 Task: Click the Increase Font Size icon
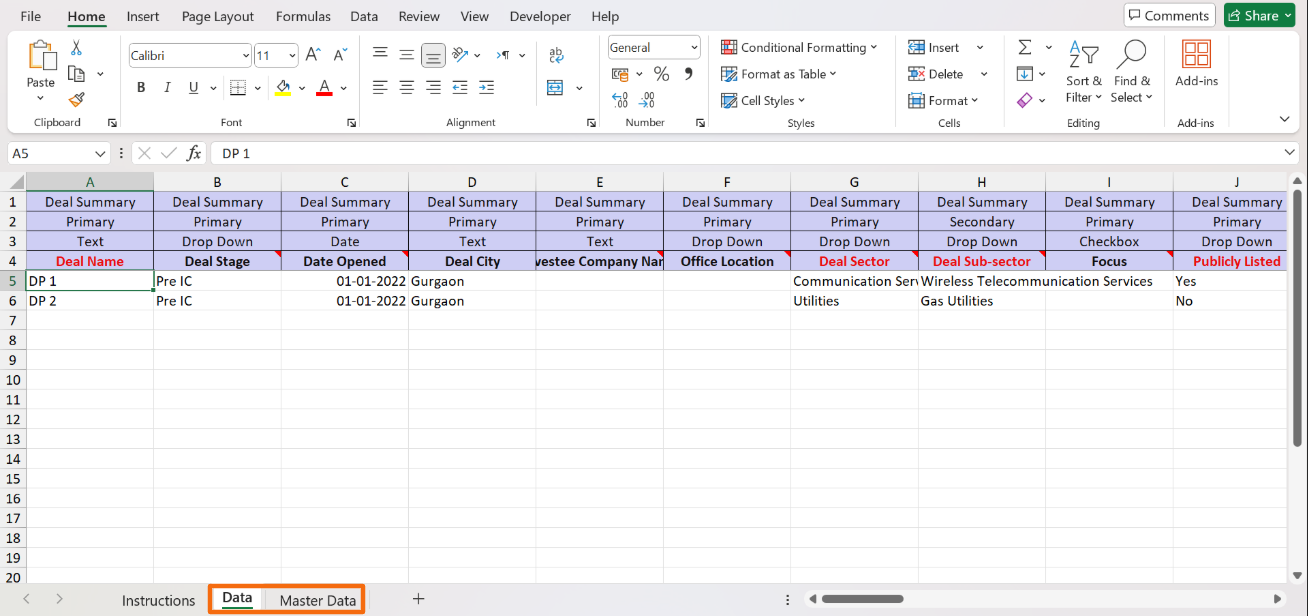click(313, 56)
